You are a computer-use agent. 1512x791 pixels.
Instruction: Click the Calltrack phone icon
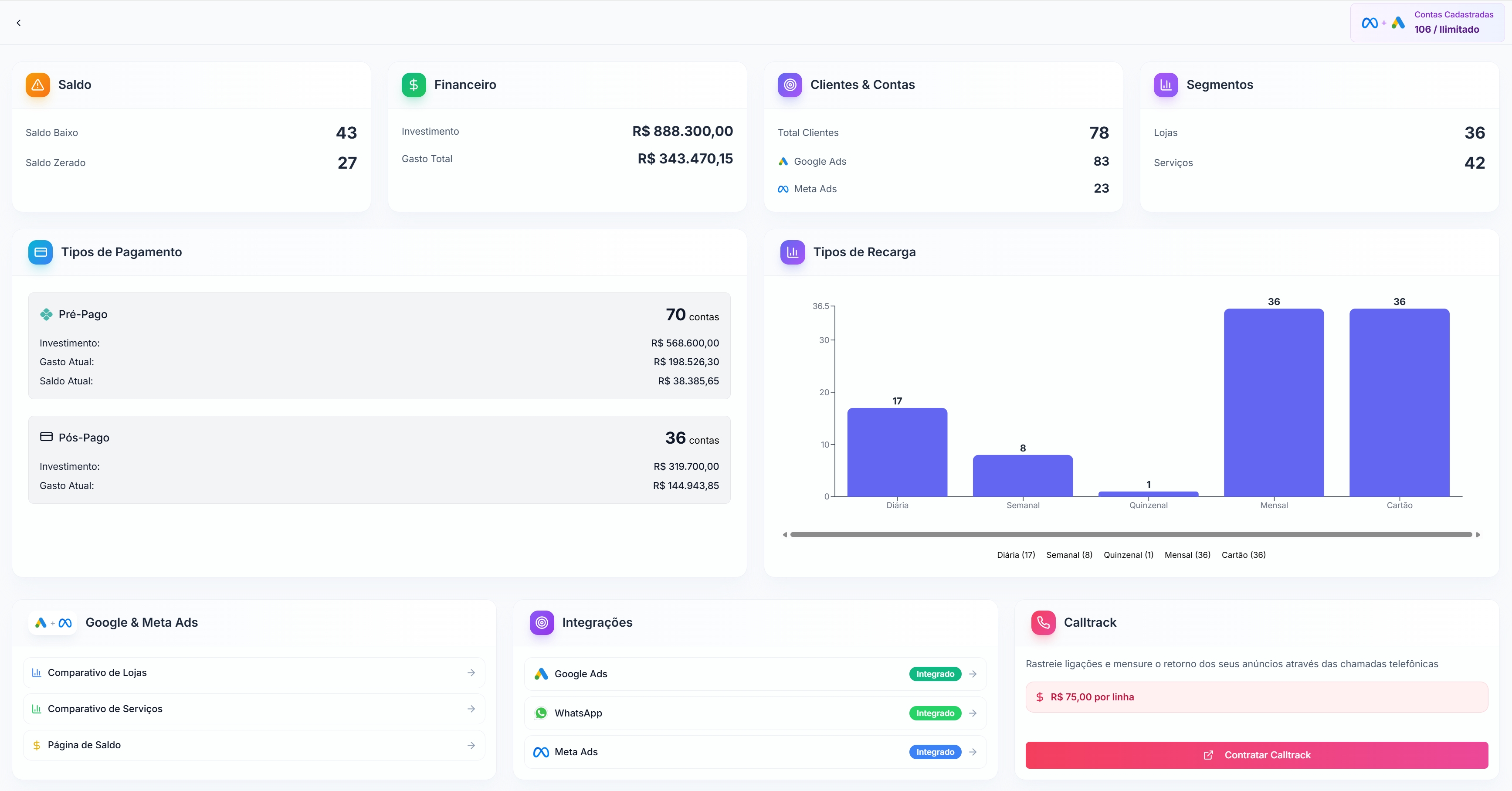pyautogui.click(x=1042, y=622)
